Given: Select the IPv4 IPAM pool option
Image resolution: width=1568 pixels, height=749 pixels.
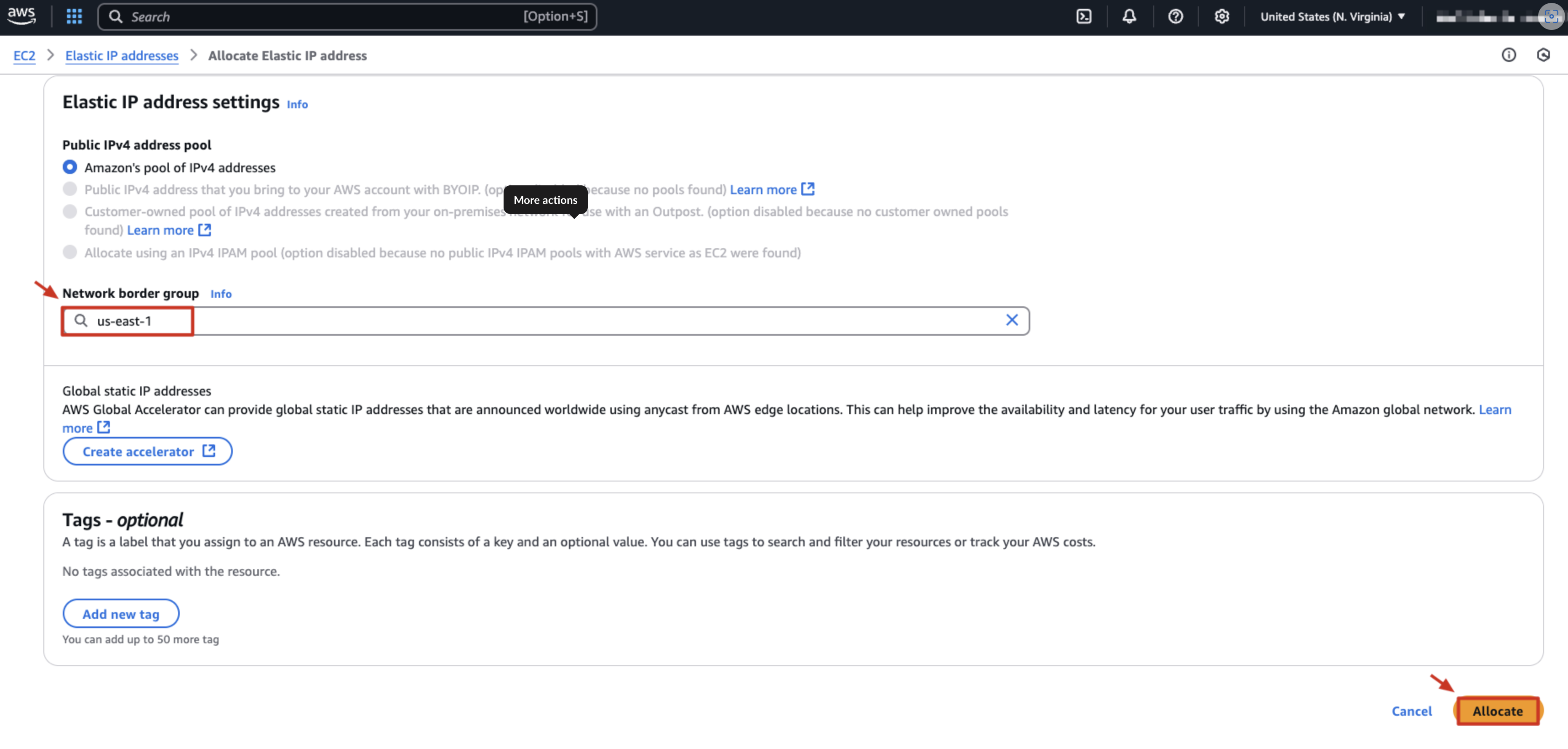Looking at the screenshot, I should point(70,252).
